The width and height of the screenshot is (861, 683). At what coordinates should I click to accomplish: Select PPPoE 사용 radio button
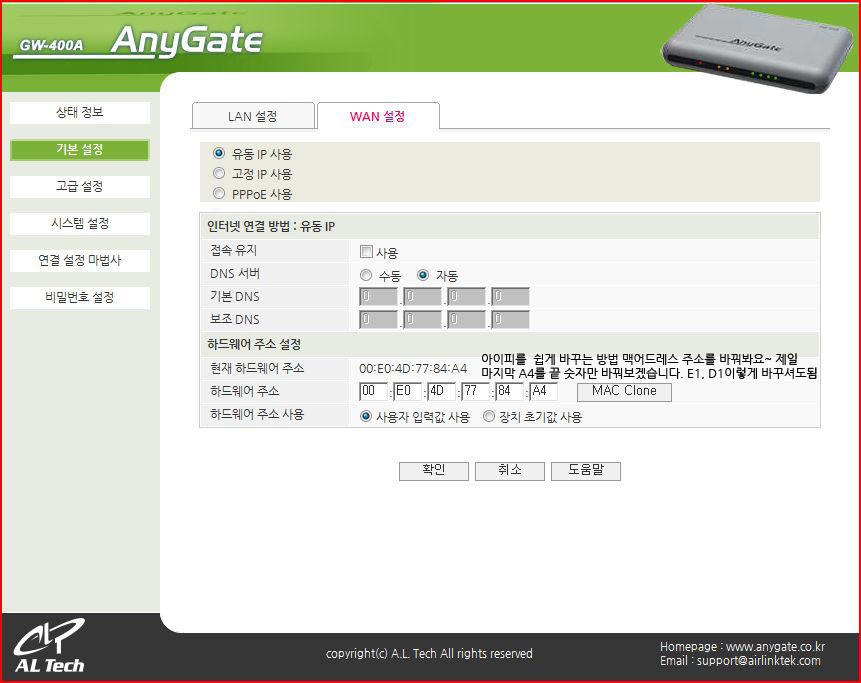coord(219,193)
